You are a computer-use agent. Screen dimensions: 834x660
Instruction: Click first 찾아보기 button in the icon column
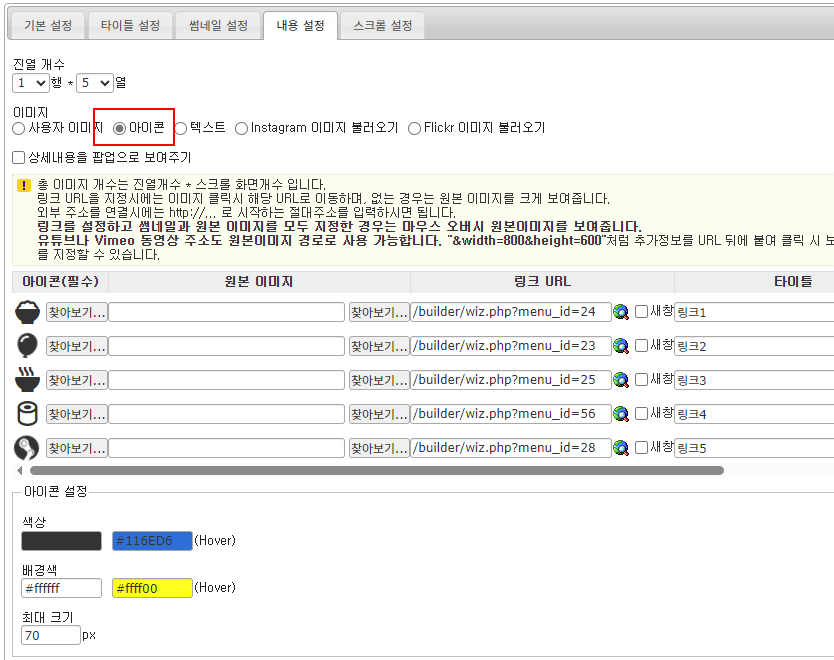pos(76,312)
